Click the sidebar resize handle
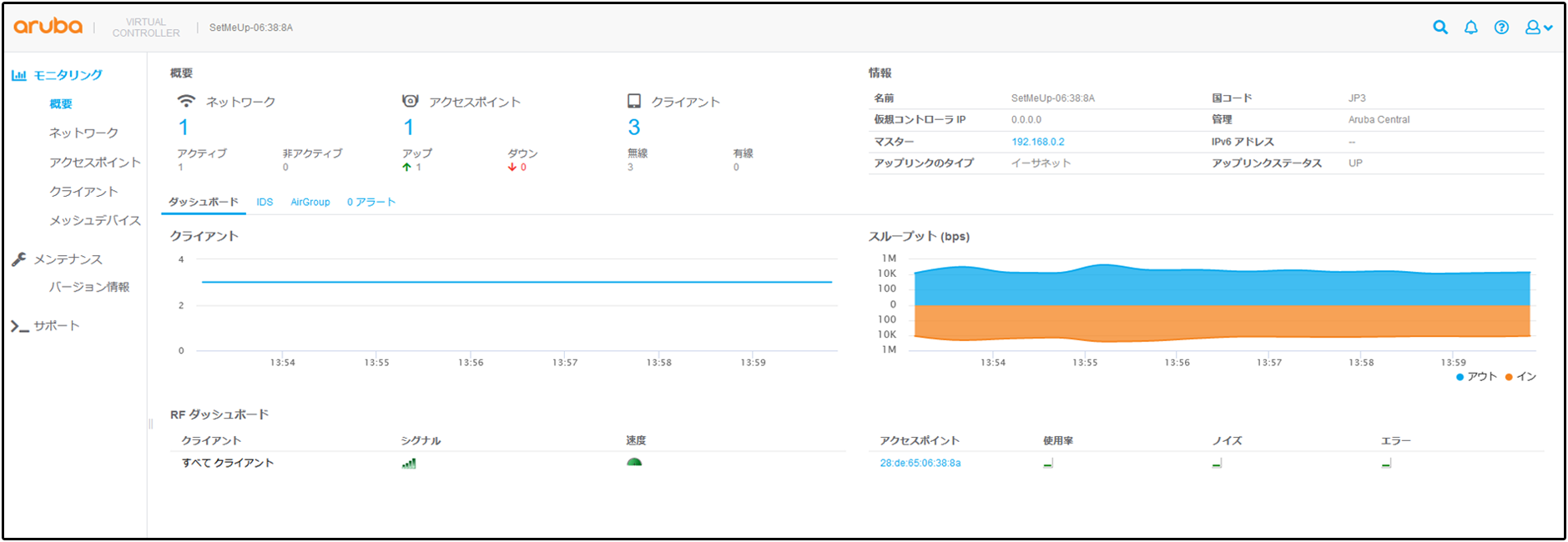Viewport: 1568px width, 542px height. click(x=151, y=424)
